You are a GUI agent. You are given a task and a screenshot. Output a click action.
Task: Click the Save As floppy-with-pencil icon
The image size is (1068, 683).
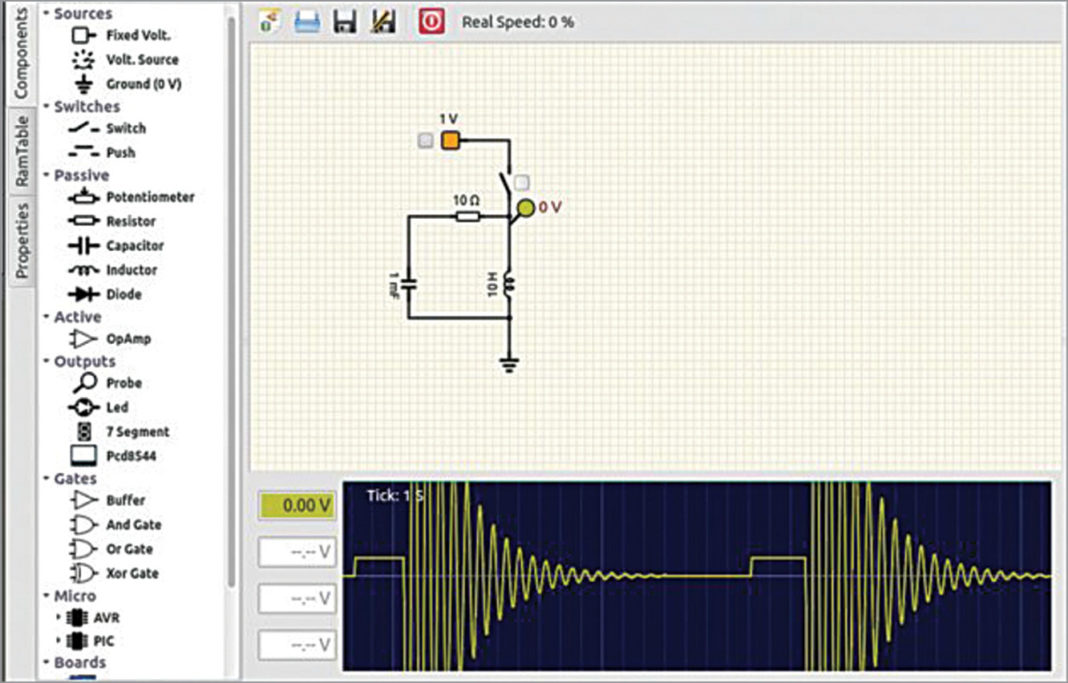click(382, 21)
